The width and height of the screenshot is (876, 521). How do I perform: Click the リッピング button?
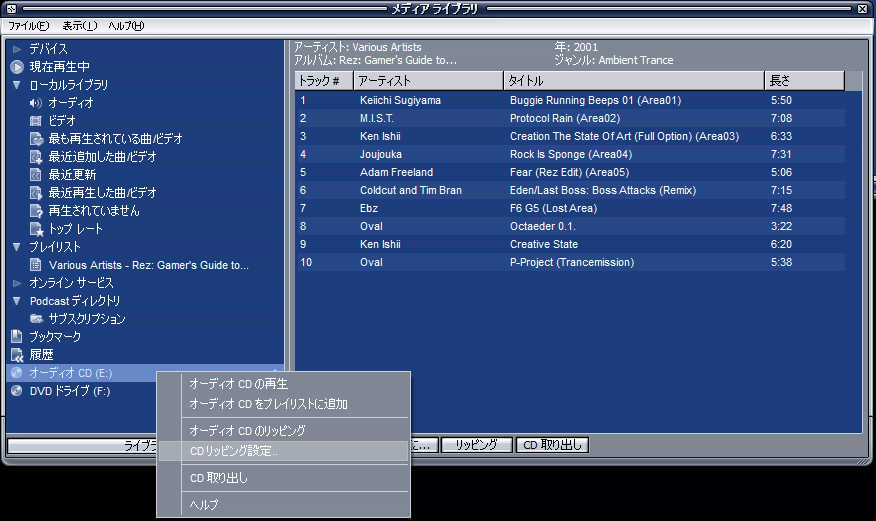(477, 445)
